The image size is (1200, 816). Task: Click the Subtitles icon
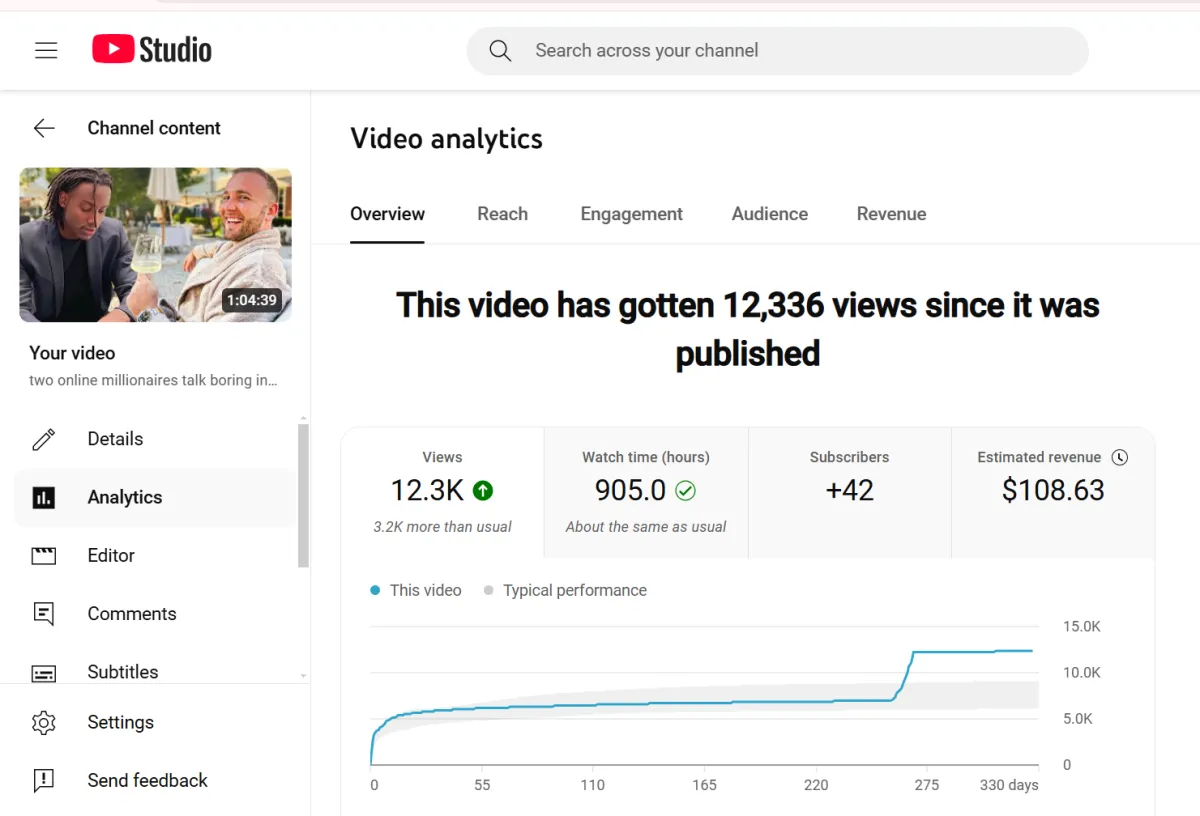click(x=44, y=673)
